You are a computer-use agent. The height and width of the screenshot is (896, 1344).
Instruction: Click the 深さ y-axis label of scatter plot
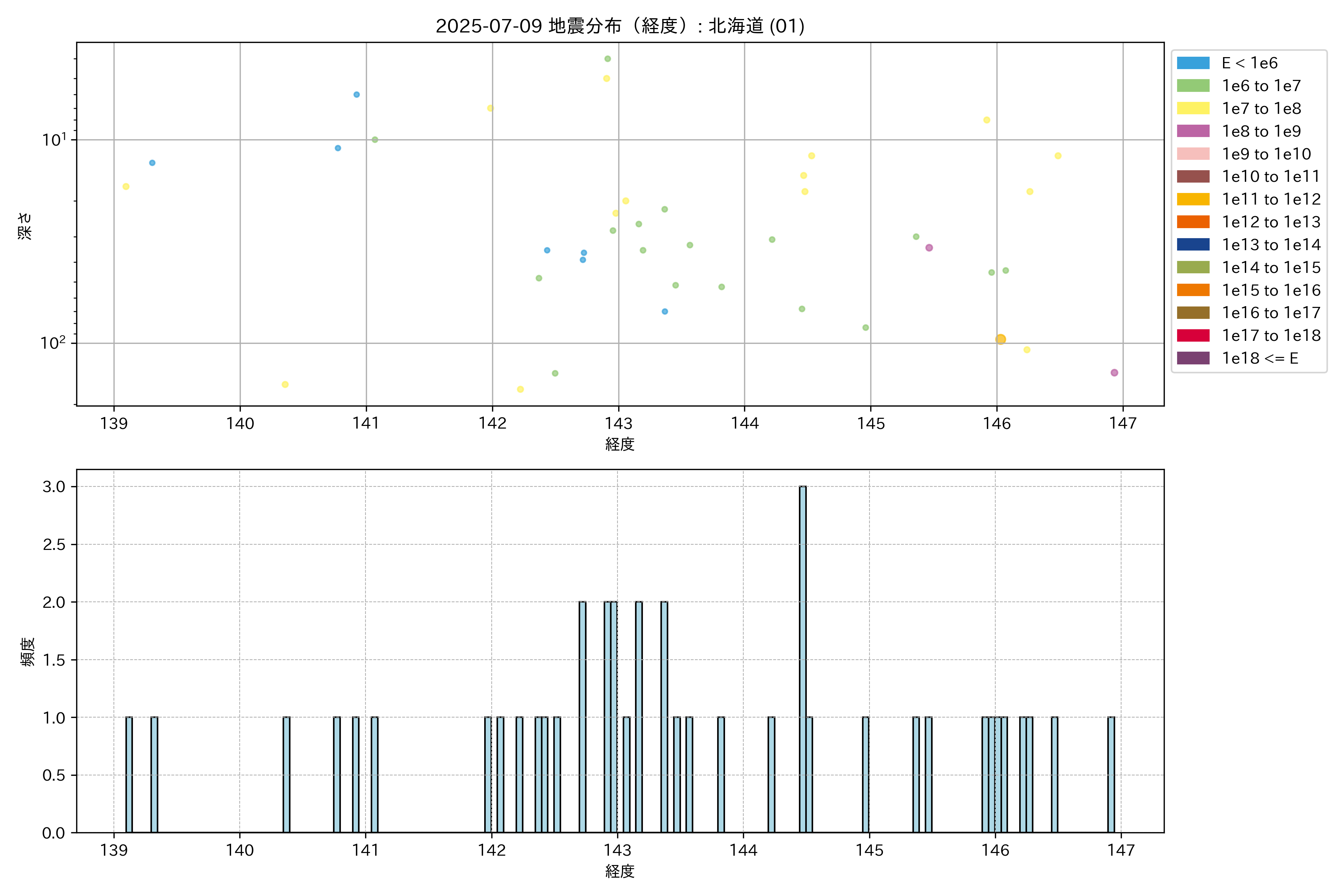pos(25,226)
